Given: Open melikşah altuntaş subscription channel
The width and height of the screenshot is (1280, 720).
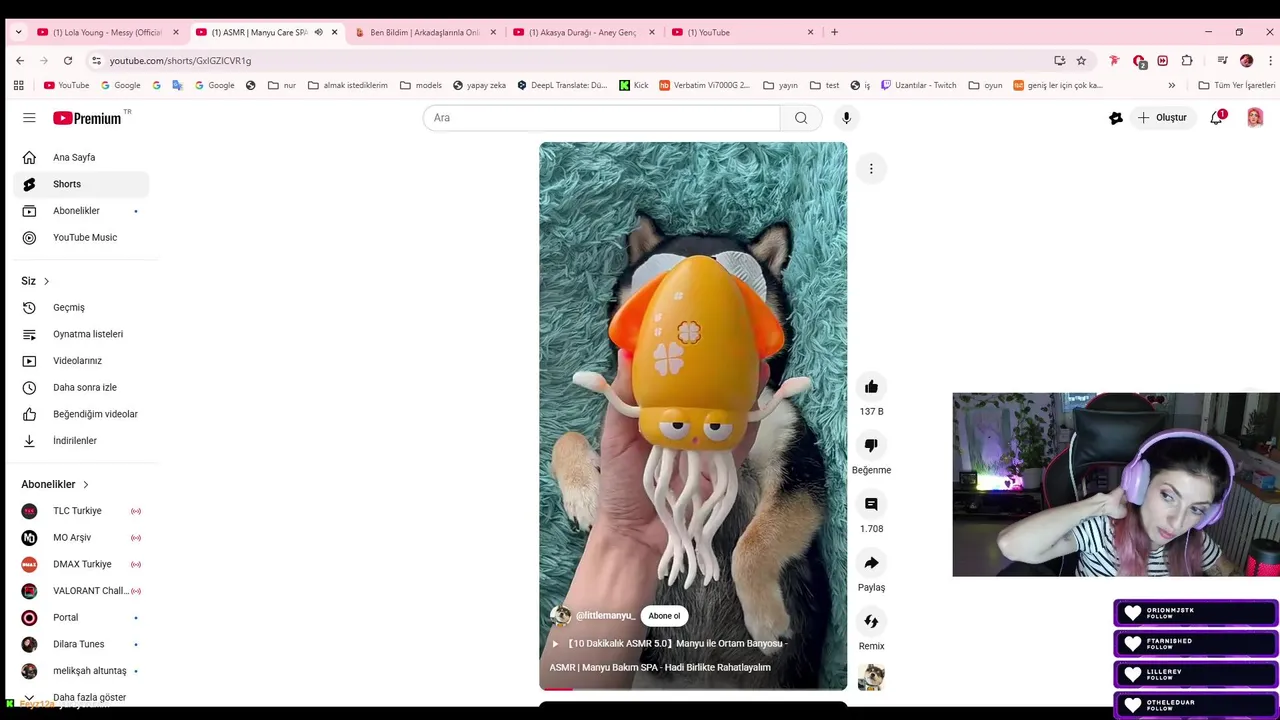Looking at the screenshot, I should [x=81, y=671].
